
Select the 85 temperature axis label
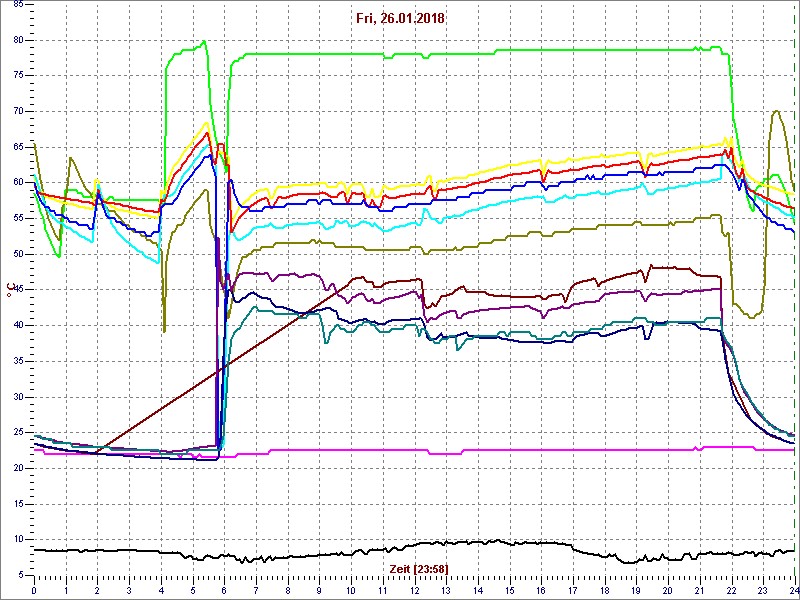[x=18, y=5]
